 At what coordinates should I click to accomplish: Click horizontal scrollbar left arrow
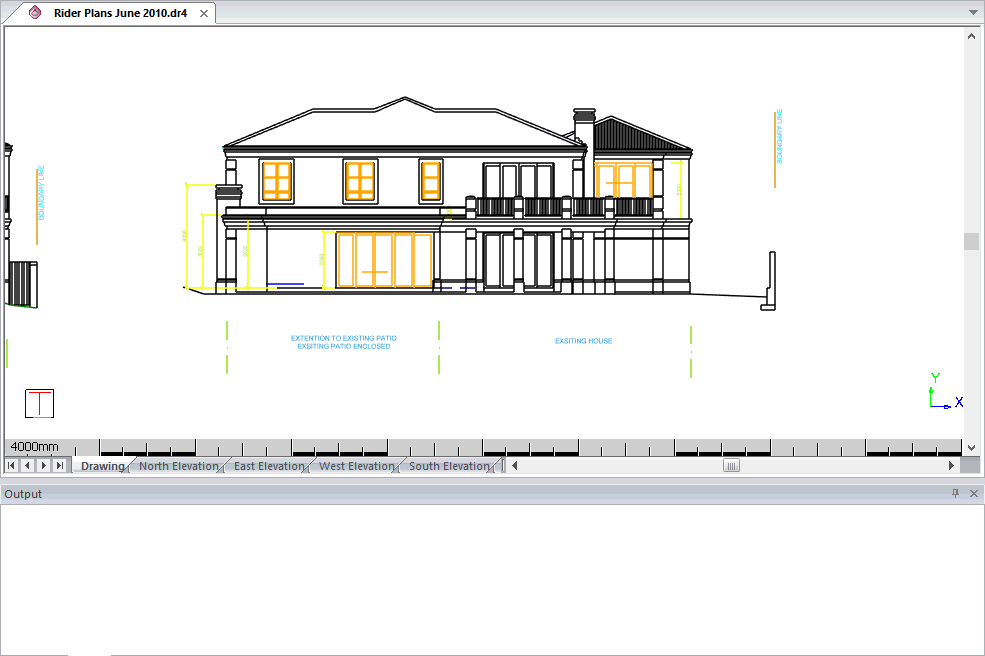pos(515,466)
